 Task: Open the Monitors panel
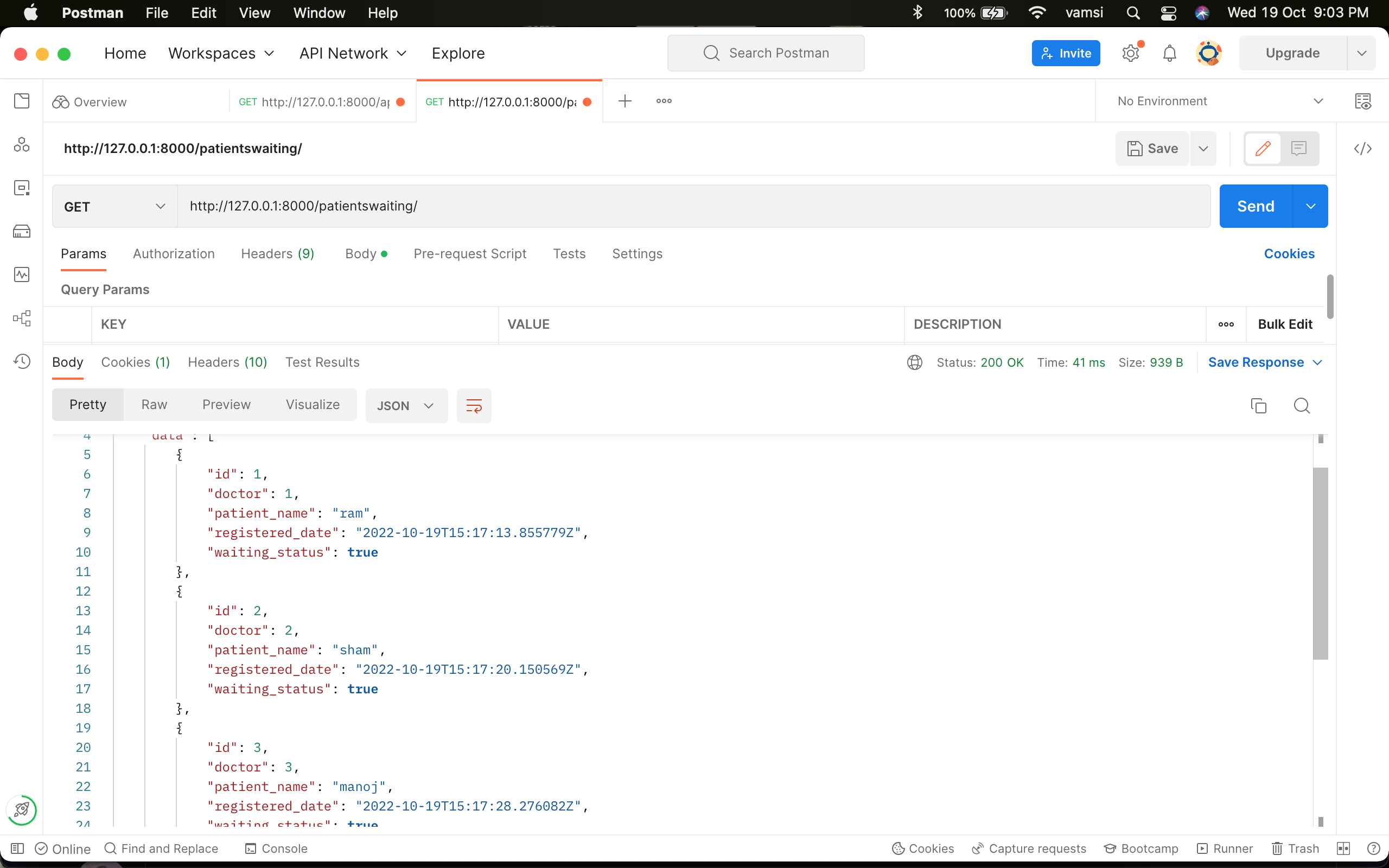click(21, 275)
